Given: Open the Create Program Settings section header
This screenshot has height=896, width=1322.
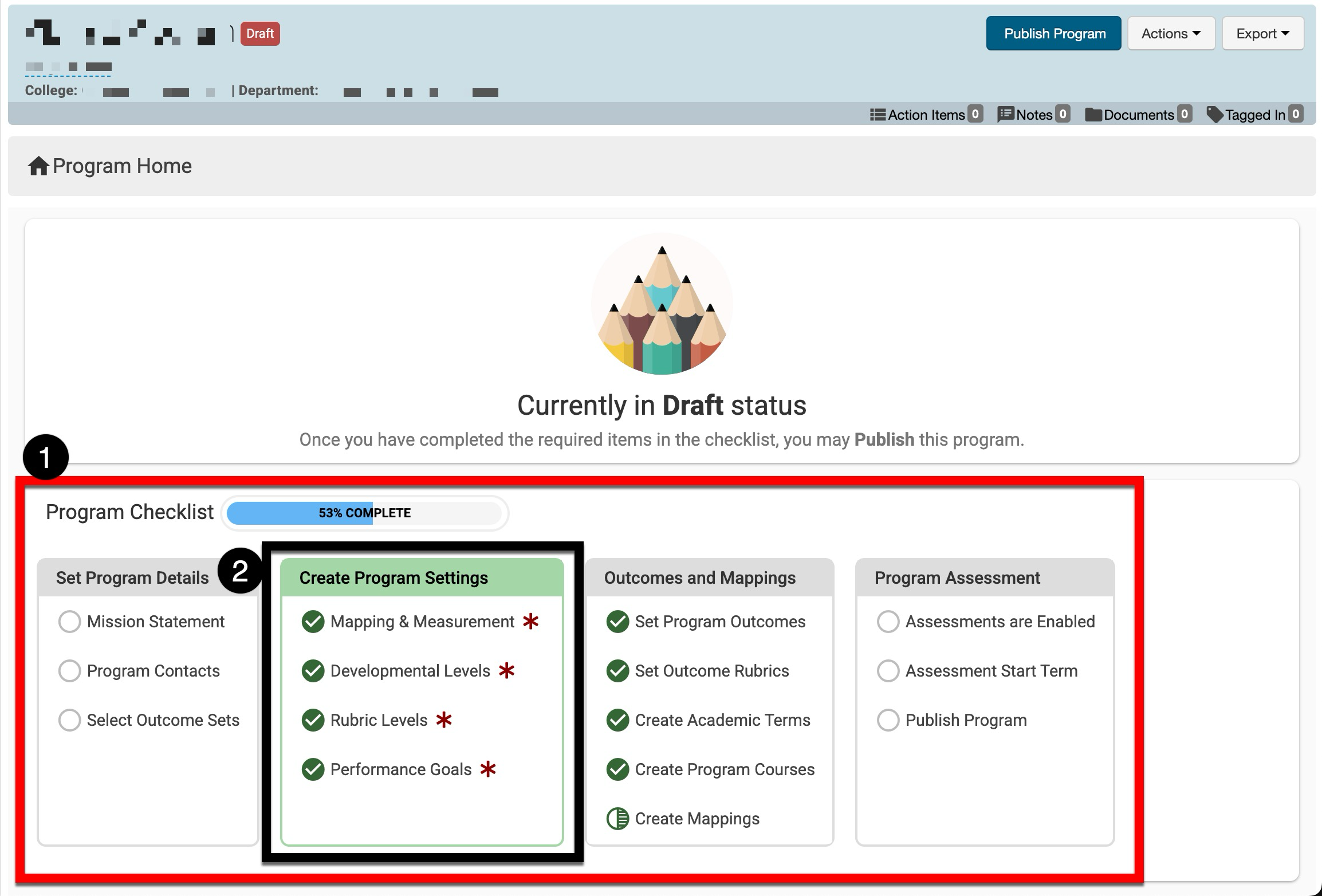Looking at the screenshot, I should [x=394, y=577].
